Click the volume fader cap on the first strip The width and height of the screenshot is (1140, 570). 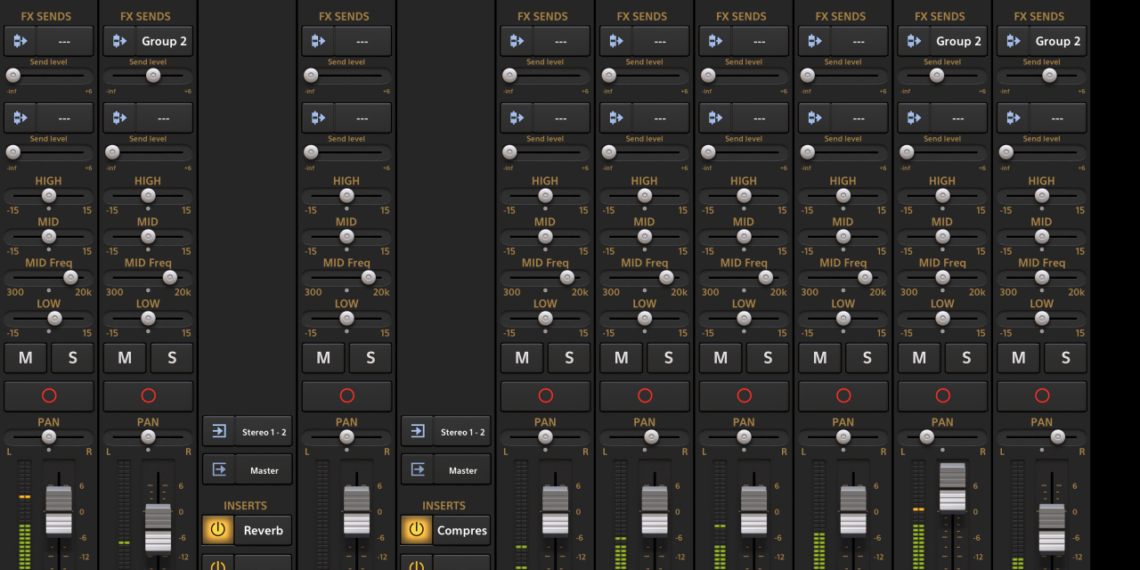tap(59, 510)
